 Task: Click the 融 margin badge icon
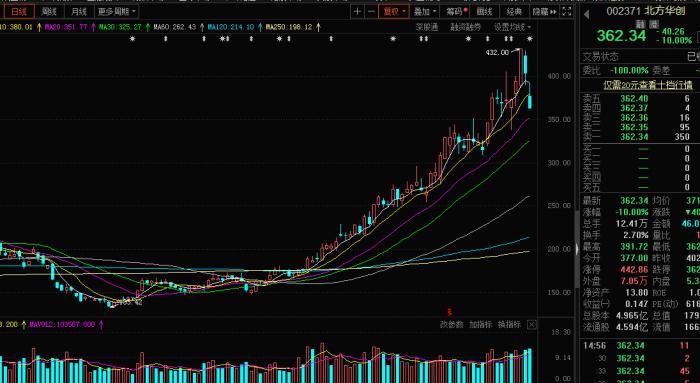pyautogui.click(x=641, y=25)
